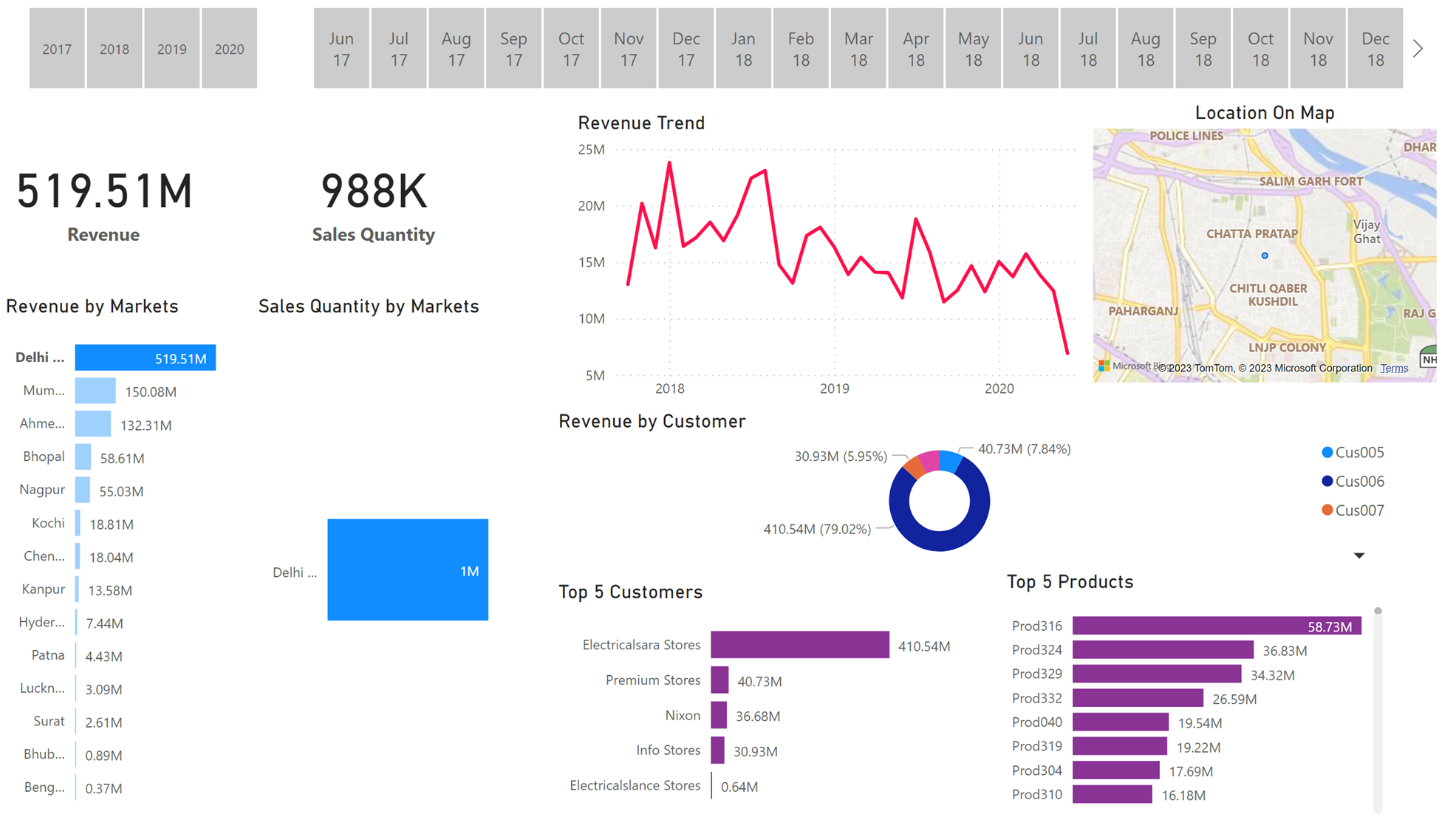
Task: Open the Terms link on the map
Action: (1393, 368)
